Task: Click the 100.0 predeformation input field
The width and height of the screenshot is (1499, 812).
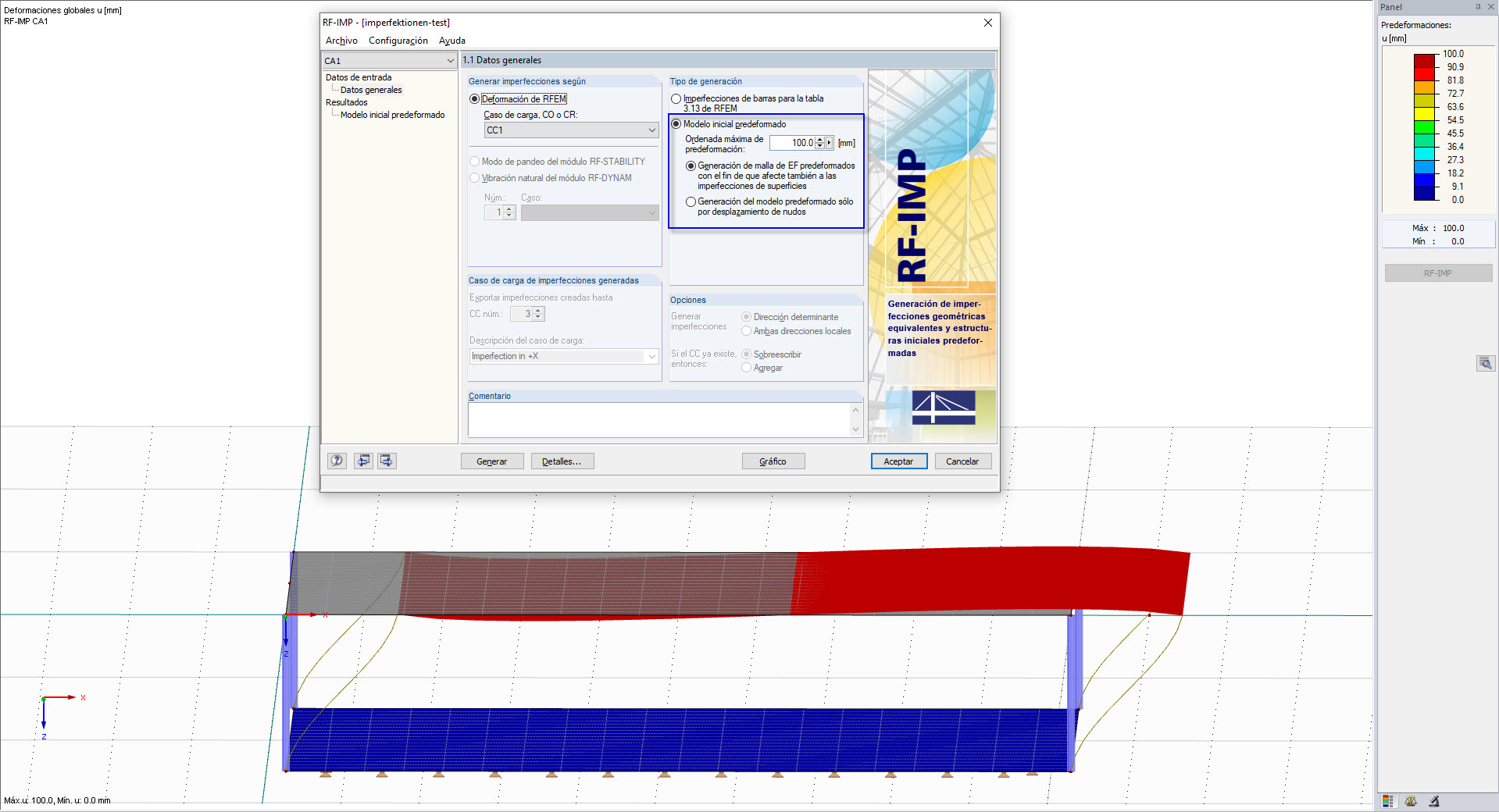Action: pyautogui.click(x=792, y=143)
